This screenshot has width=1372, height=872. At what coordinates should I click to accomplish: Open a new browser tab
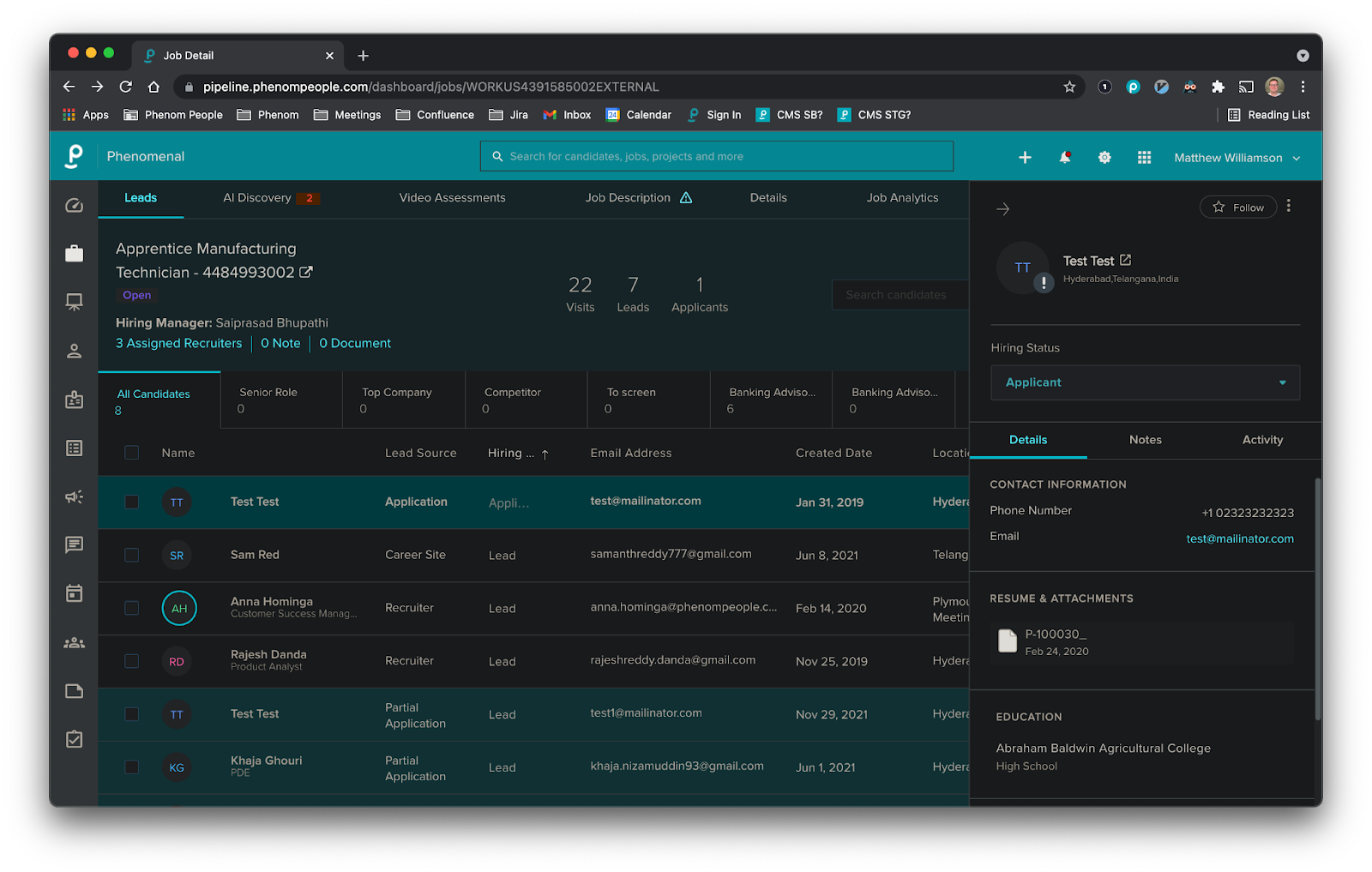[364, 56]
